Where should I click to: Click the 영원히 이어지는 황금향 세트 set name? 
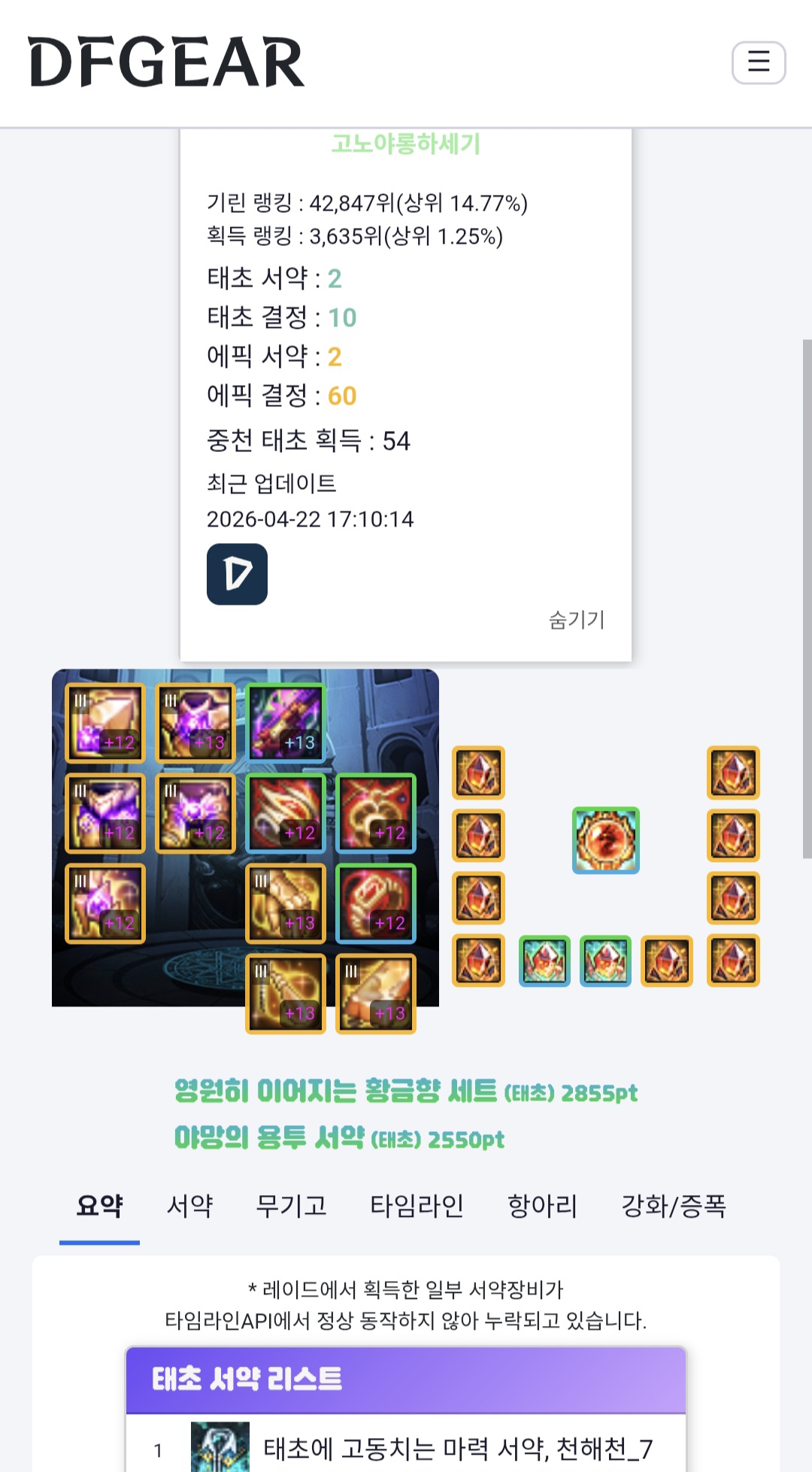[x=336, y=1091]
